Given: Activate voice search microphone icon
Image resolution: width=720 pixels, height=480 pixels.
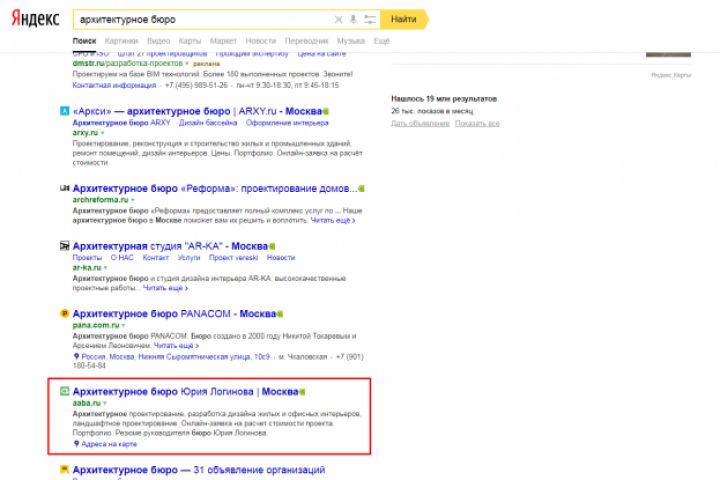Looking at the screenshot, I should (x=353, y=19).
